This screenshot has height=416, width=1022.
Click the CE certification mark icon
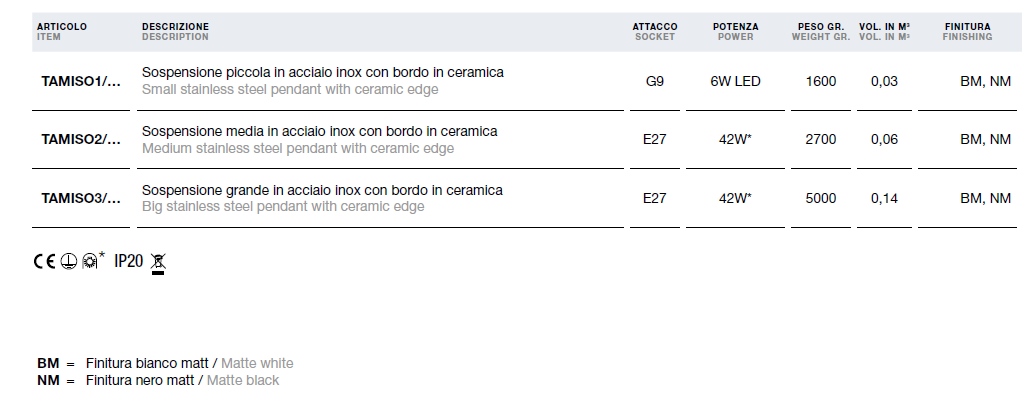click(44, 261)
